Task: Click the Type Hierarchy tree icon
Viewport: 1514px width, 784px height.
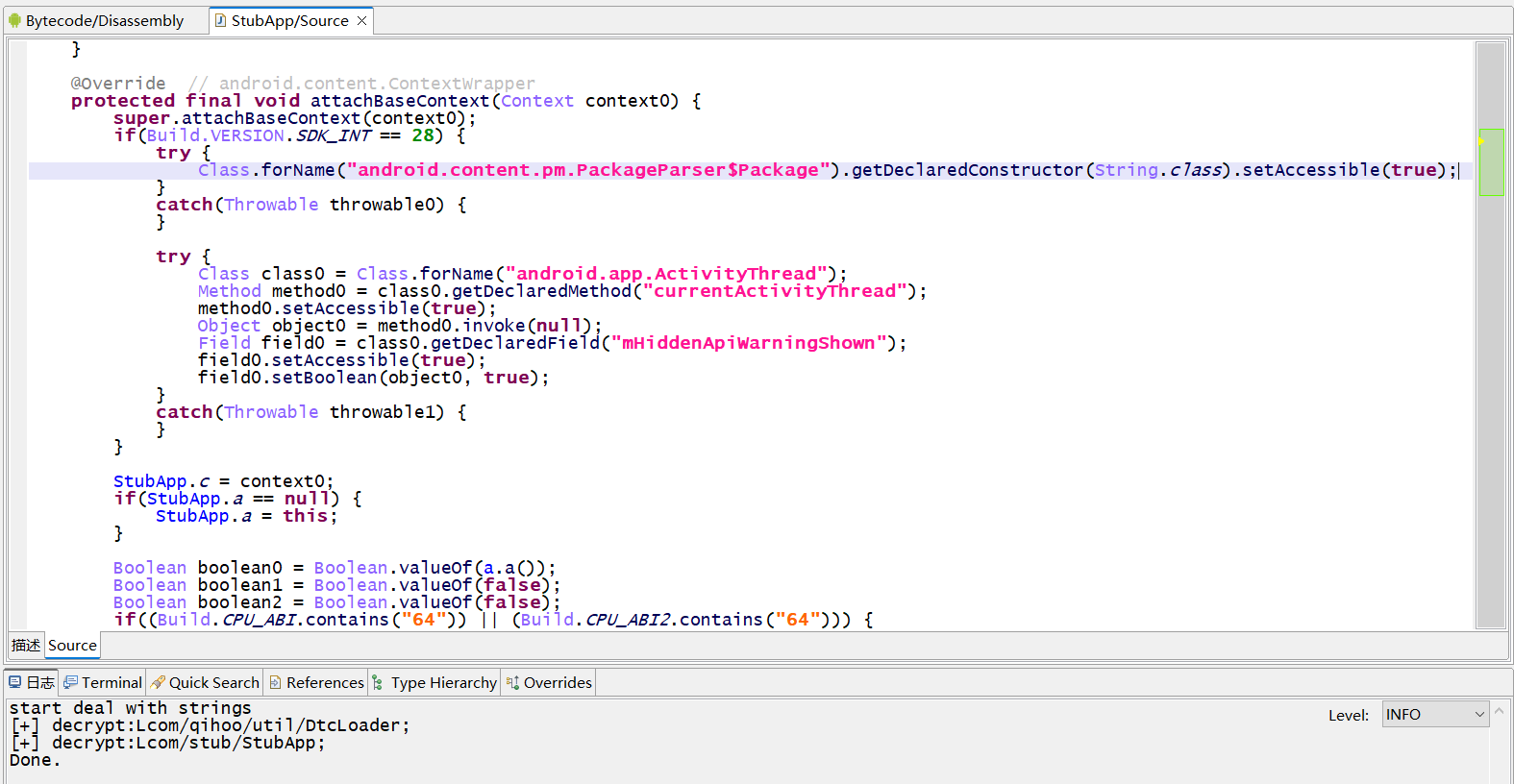Action: coord(378,682)
